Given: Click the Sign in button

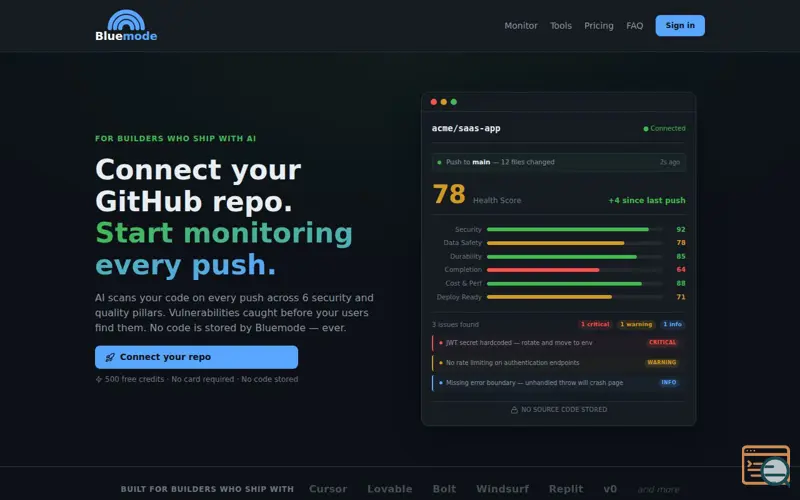Looking at the screenshot, I should click(680, 26).
